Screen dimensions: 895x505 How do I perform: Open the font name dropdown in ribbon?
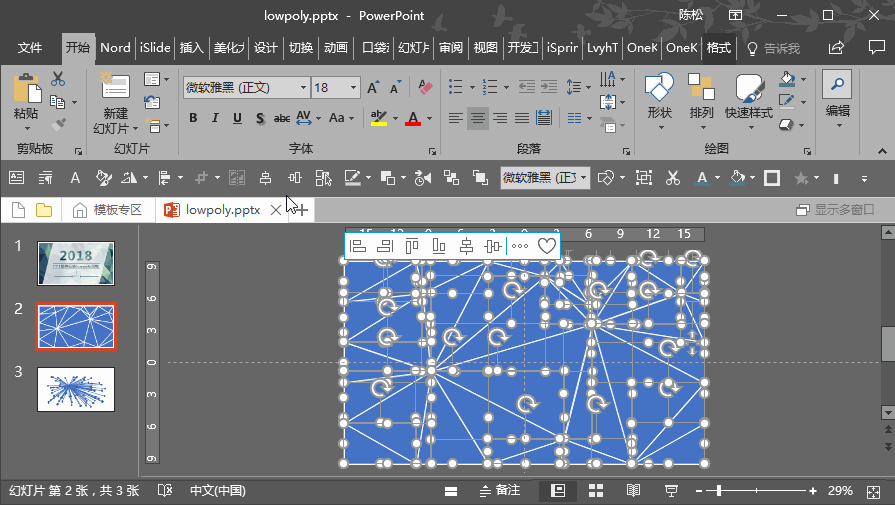click(302, 88)
